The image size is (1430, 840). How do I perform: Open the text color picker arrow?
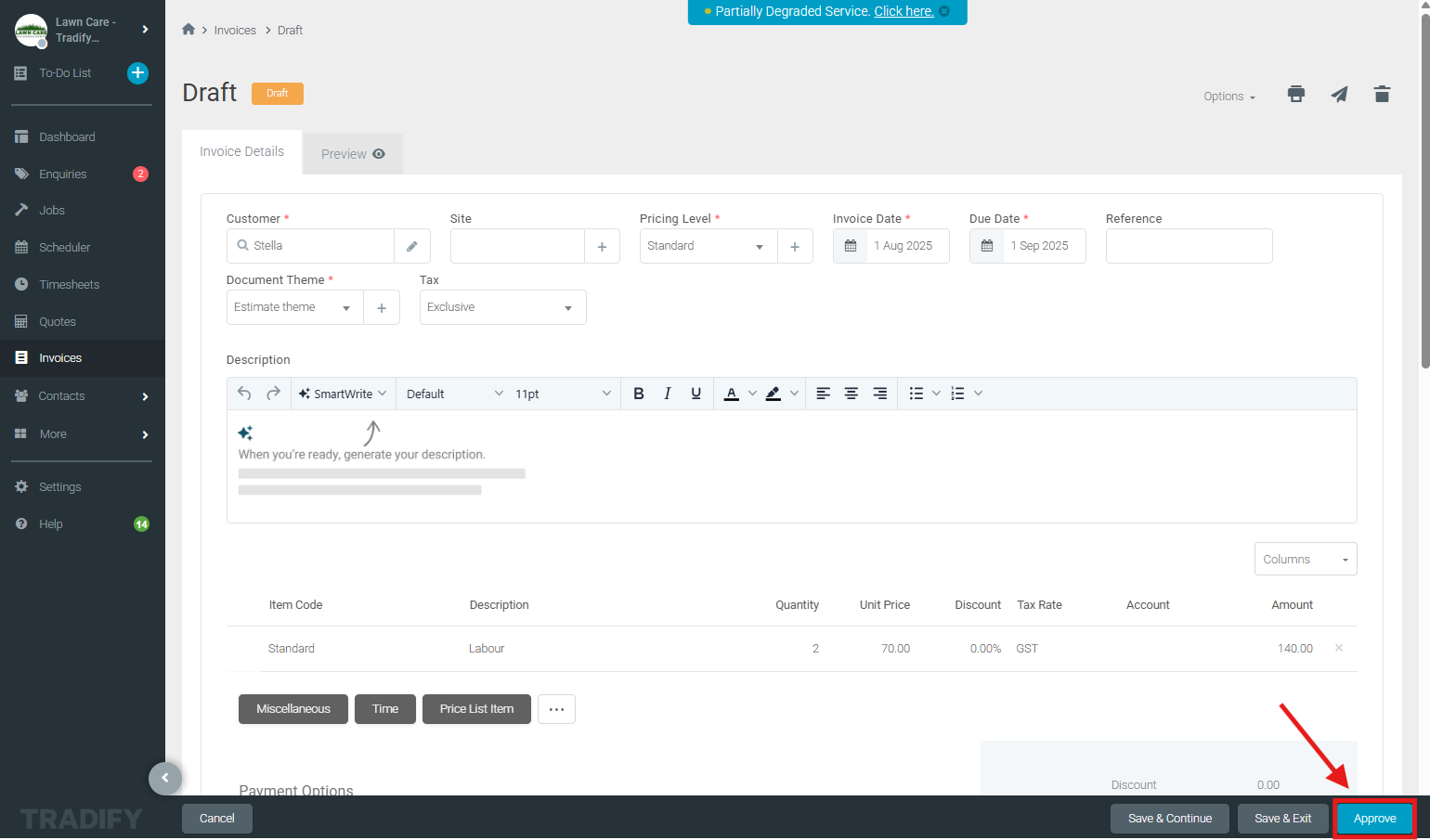pyautogui.click(x=752, y=394)
